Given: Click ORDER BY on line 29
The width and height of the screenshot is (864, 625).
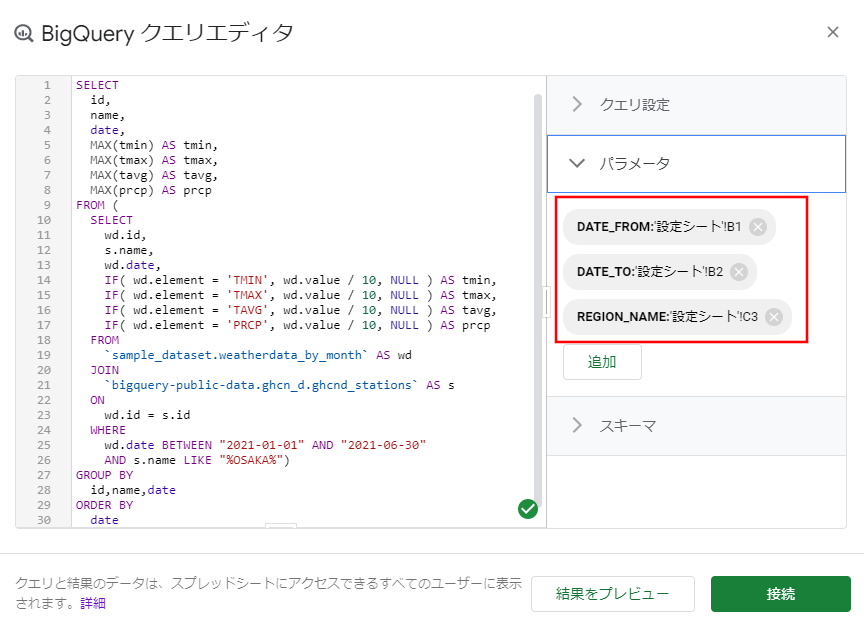Looking at the screenshot, I should pyautogui.click(x=105, y=505).
